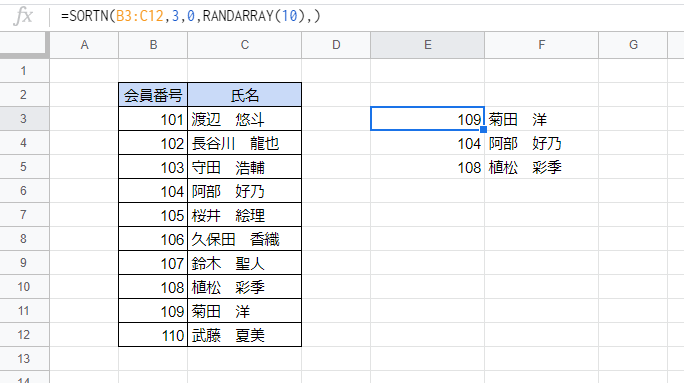The width and height of the screenshot is (684, 383).
Task: Click header cell 会員番号
Action: (x=153, y=95)
